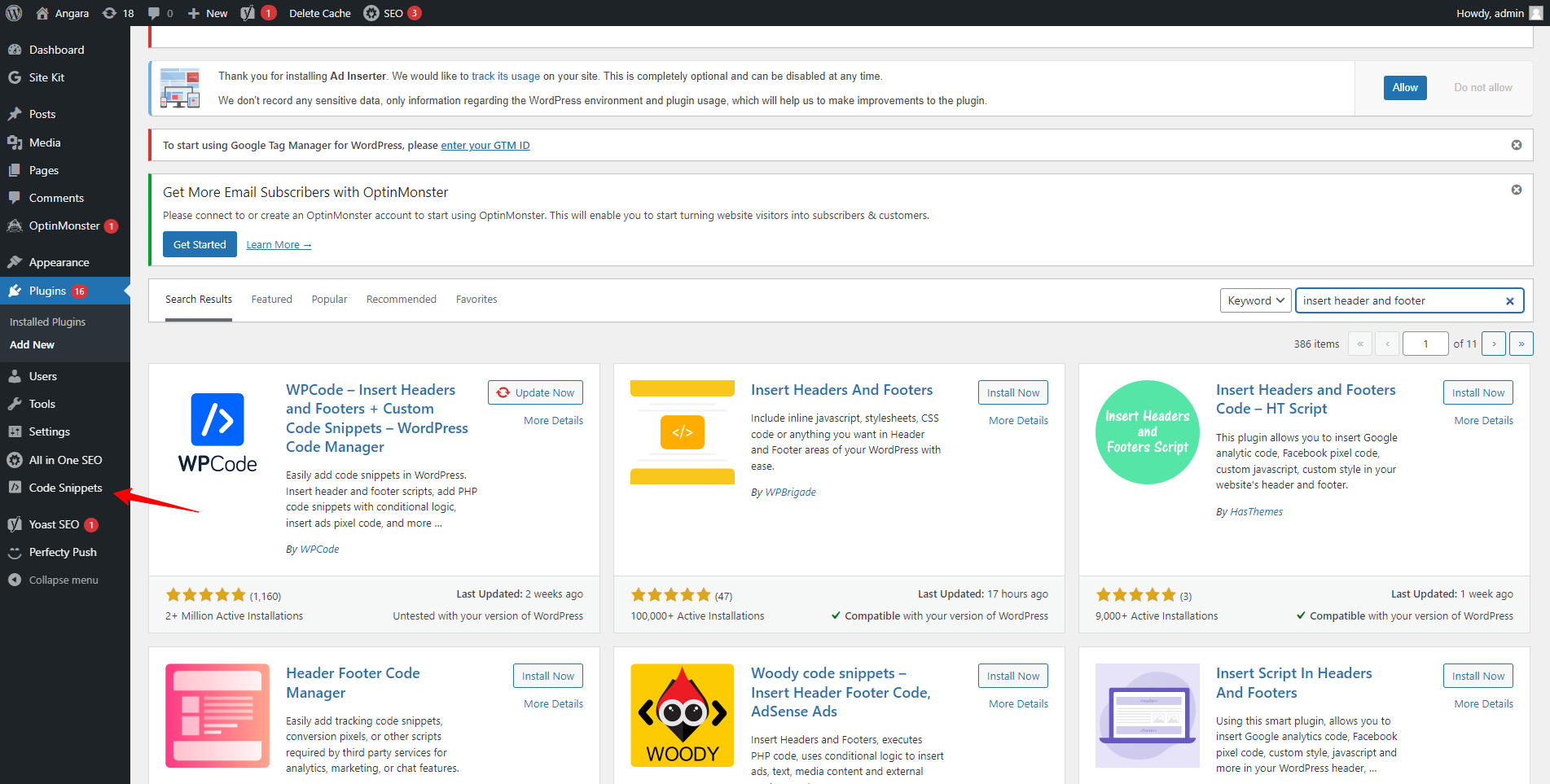Dismiss the OptinMonster notice
The image size is (1550, 784).
tap(1517, 190)
